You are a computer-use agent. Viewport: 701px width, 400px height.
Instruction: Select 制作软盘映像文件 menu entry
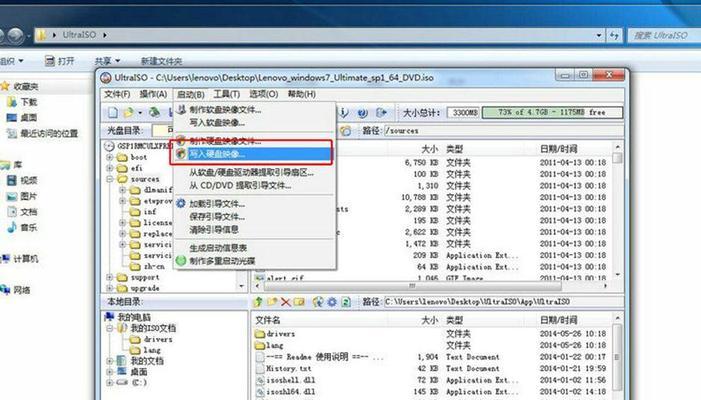click(x=254, y=109)
